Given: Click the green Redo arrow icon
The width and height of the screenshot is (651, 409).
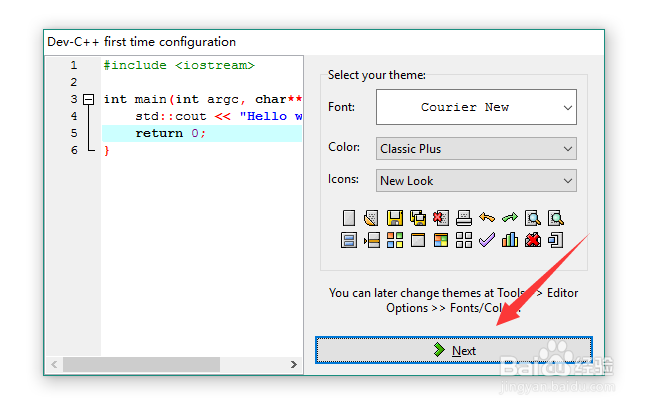Looking at the screenshot, I should (510, 217).
